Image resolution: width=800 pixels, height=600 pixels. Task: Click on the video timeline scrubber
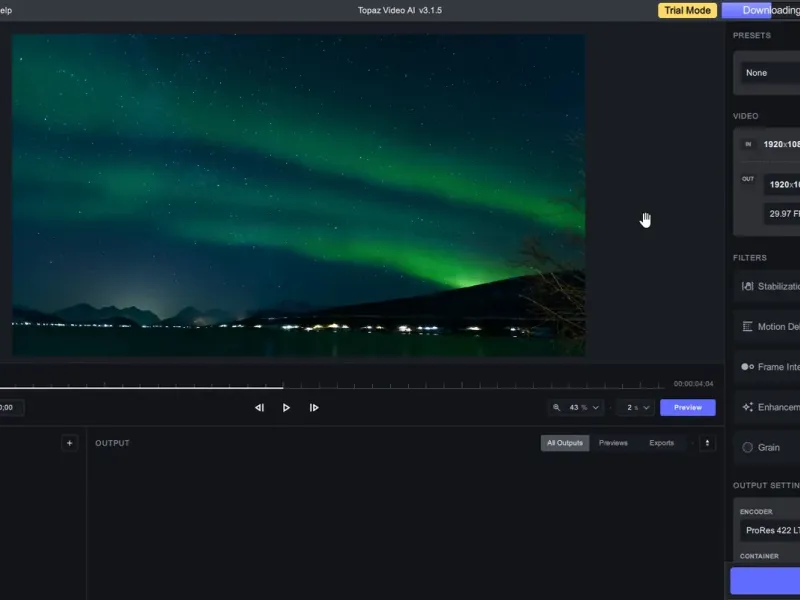tap(282, 386)
